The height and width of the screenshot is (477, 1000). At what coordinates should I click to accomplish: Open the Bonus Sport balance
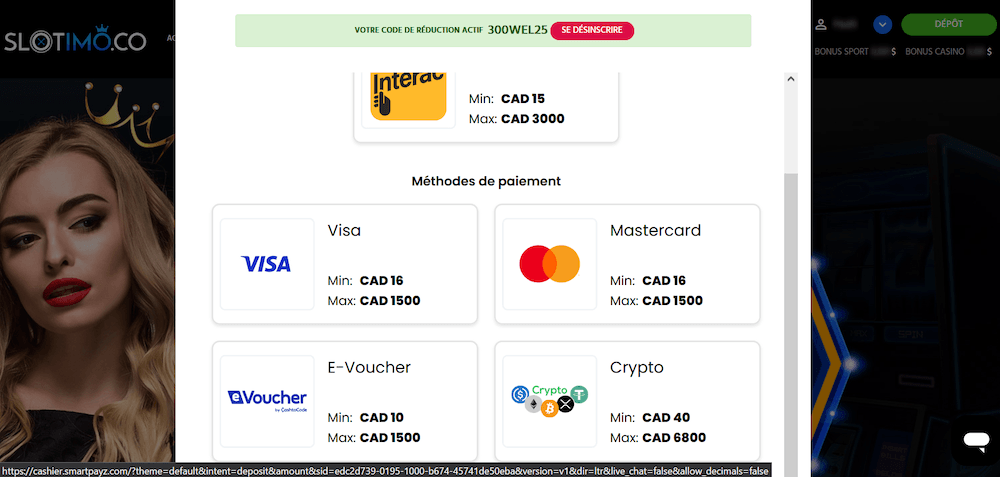click(855, 51)
